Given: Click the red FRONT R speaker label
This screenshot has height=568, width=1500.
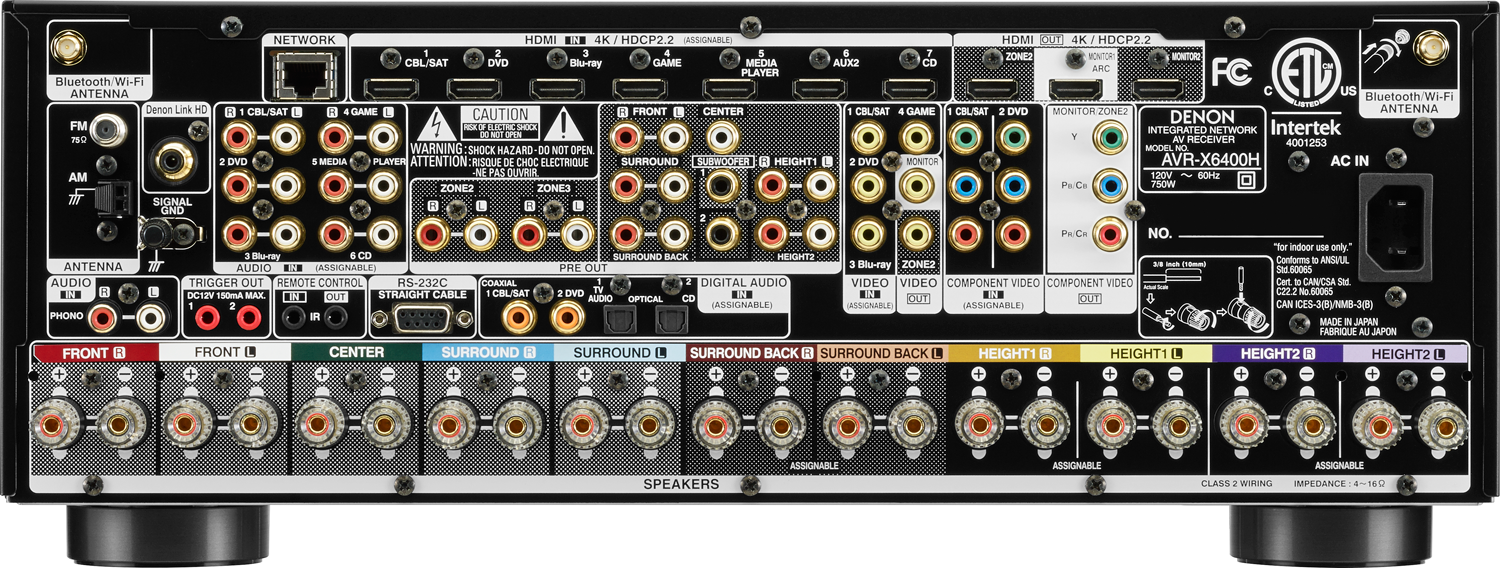Looking at the screenshot, I should [95, 353].
